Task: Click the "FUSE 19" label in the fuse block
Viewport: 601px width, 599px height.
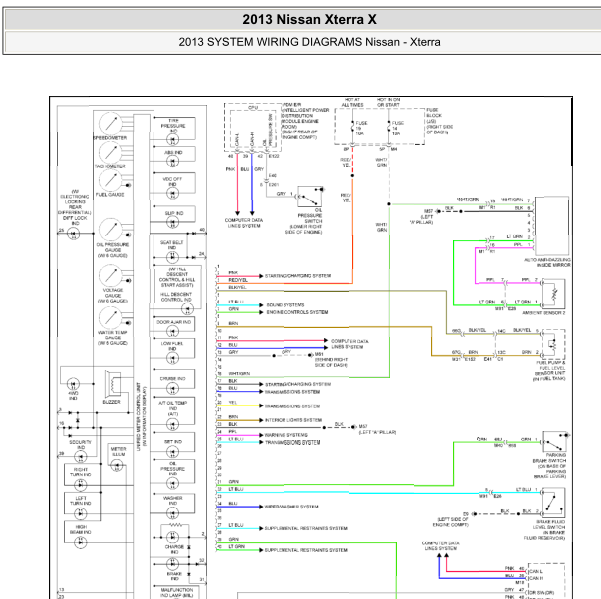Action: [x=361, y=128]
